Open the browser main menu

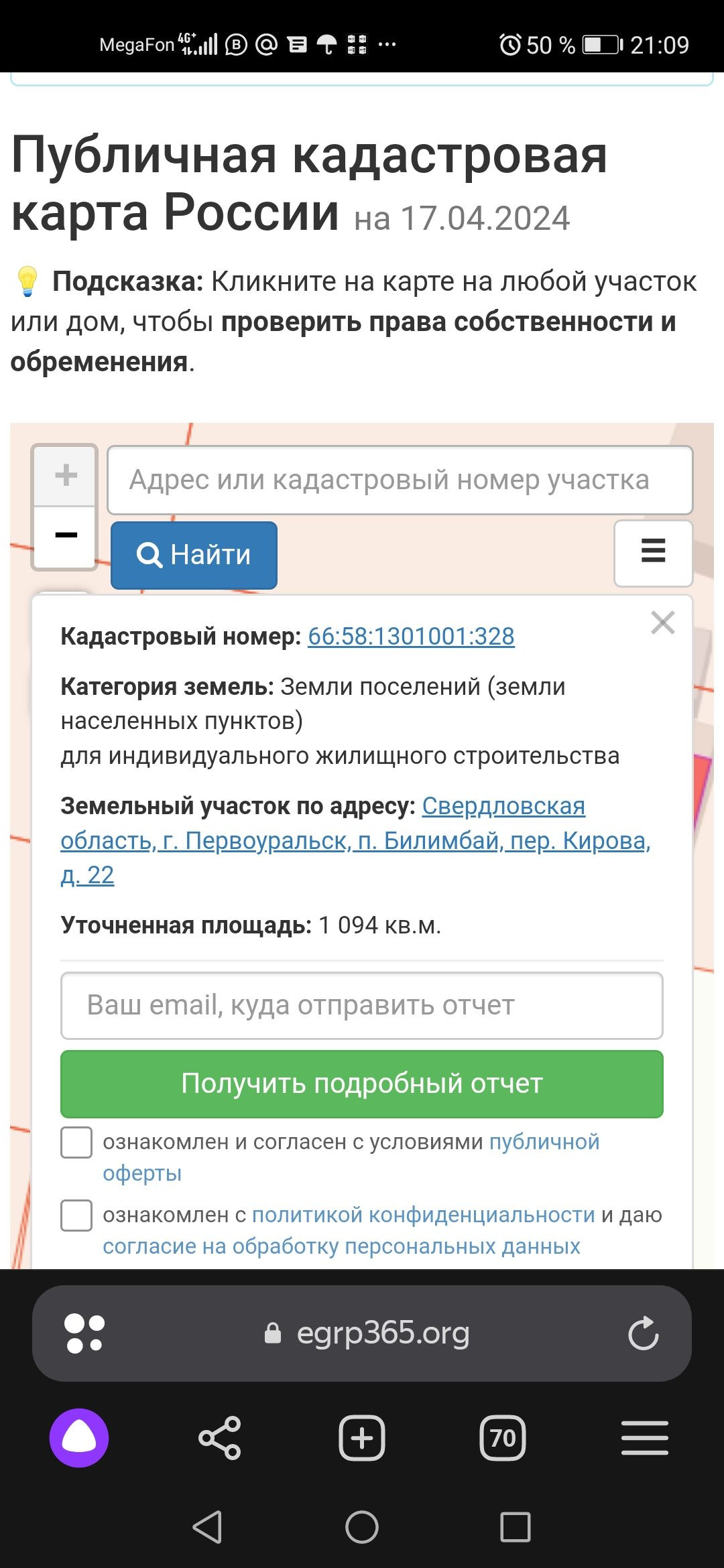click(x=644, y=1438)
